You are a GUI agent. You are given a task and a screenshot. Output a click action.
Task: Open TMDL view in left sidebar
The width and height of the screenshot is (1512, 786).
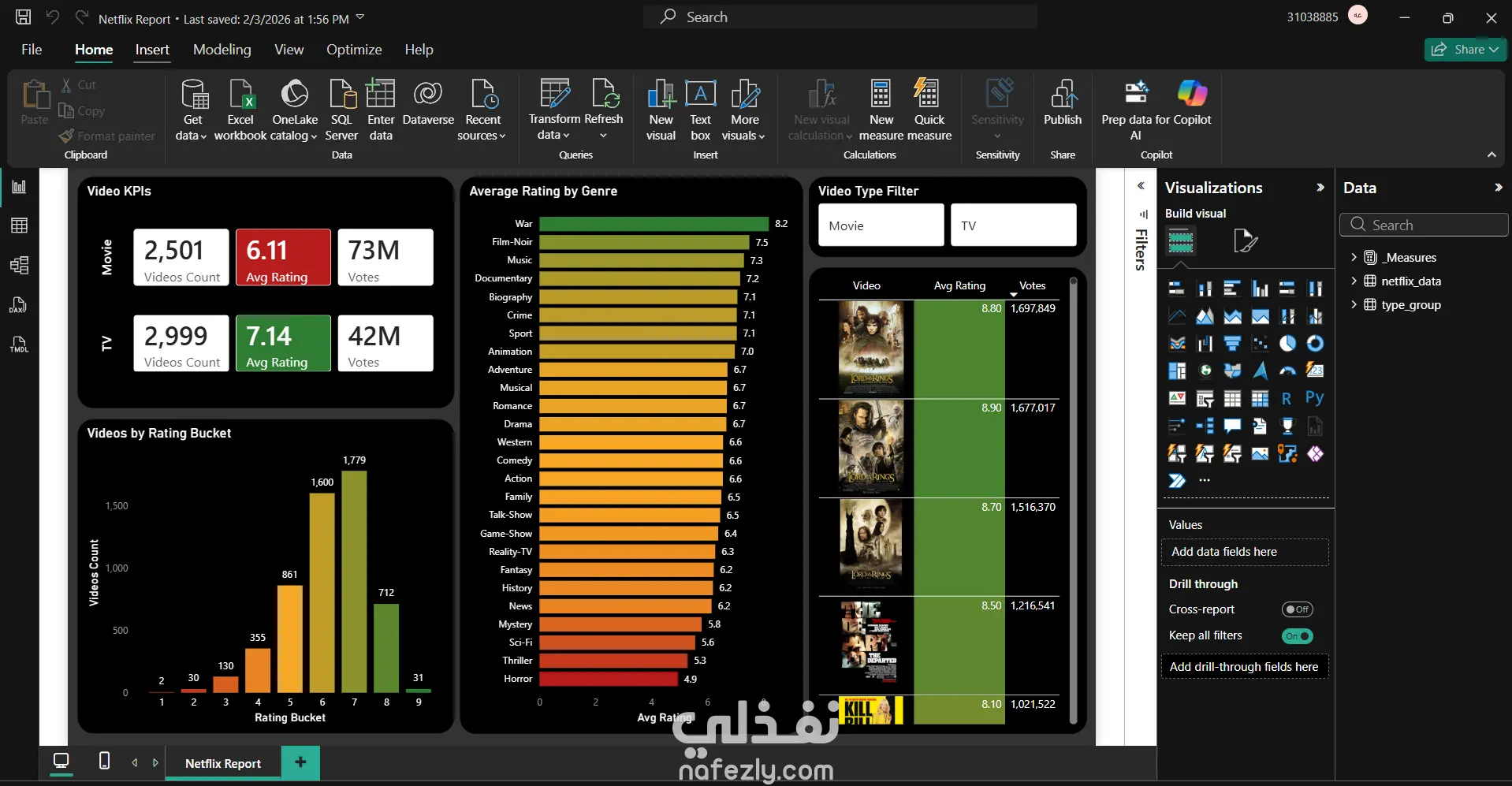click(19, 345)
